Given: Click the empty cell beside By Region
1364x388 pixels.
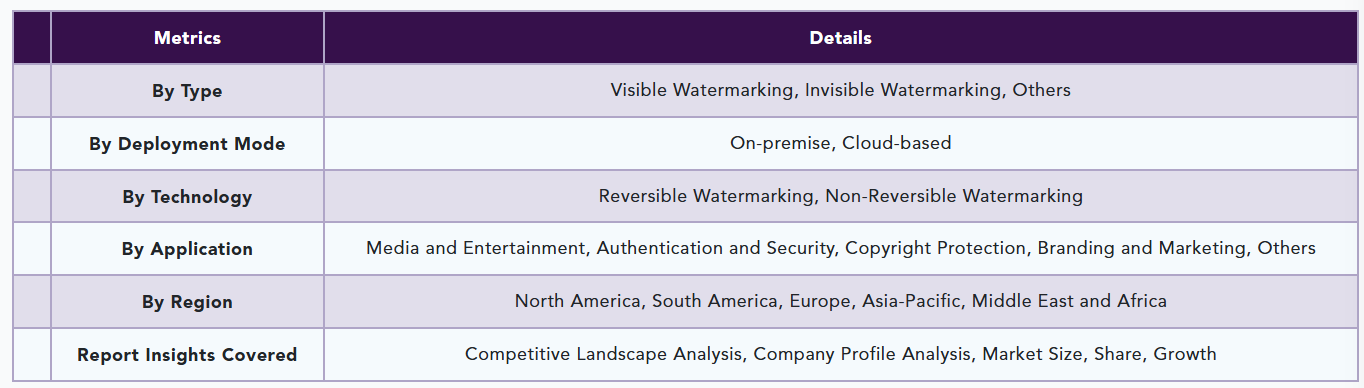Looking at the screenshot, I should (x=31, y=302).
